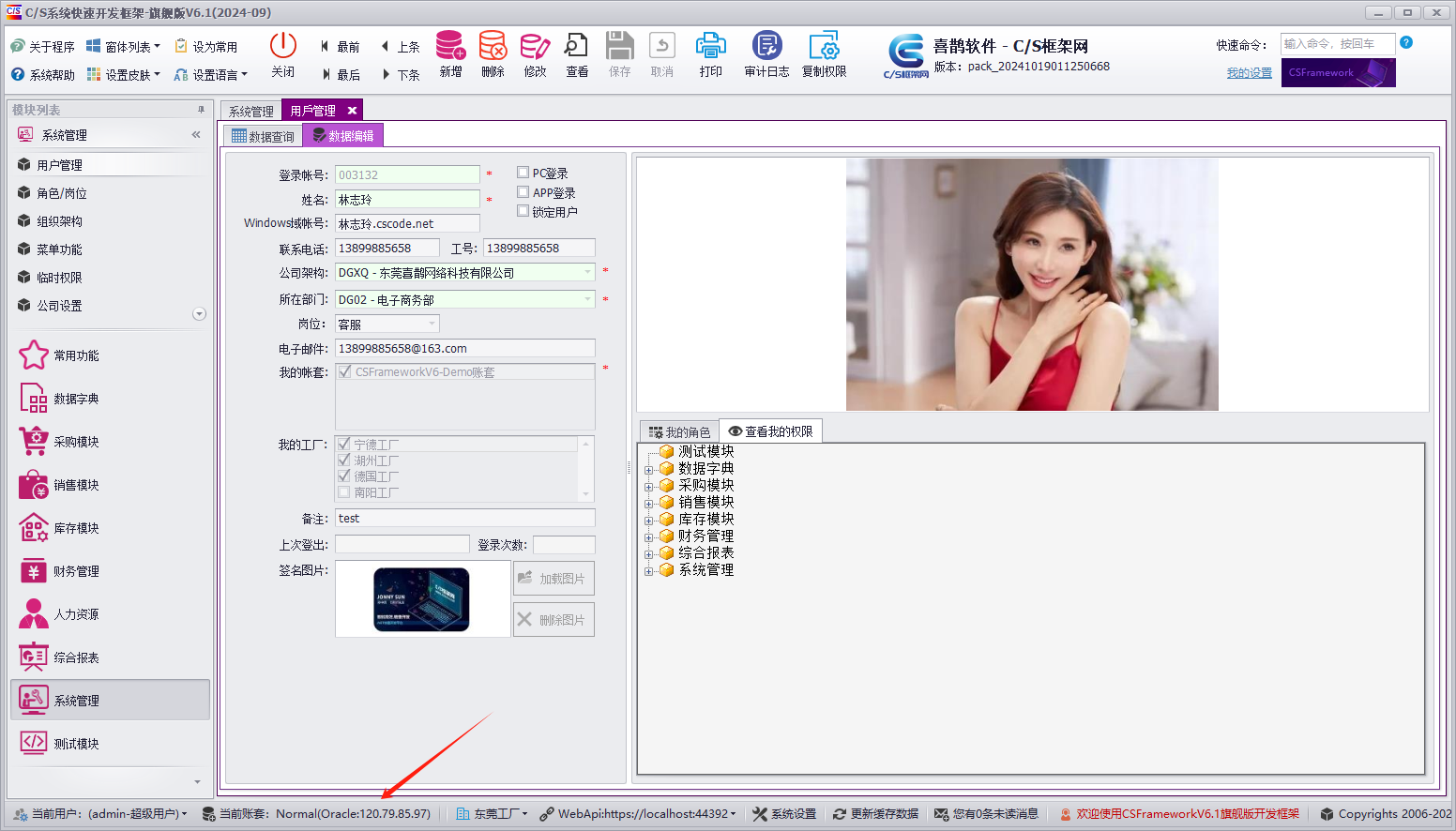Go to 最前 first record
This screenshot has height=831, width=1456.
(341, 46)
